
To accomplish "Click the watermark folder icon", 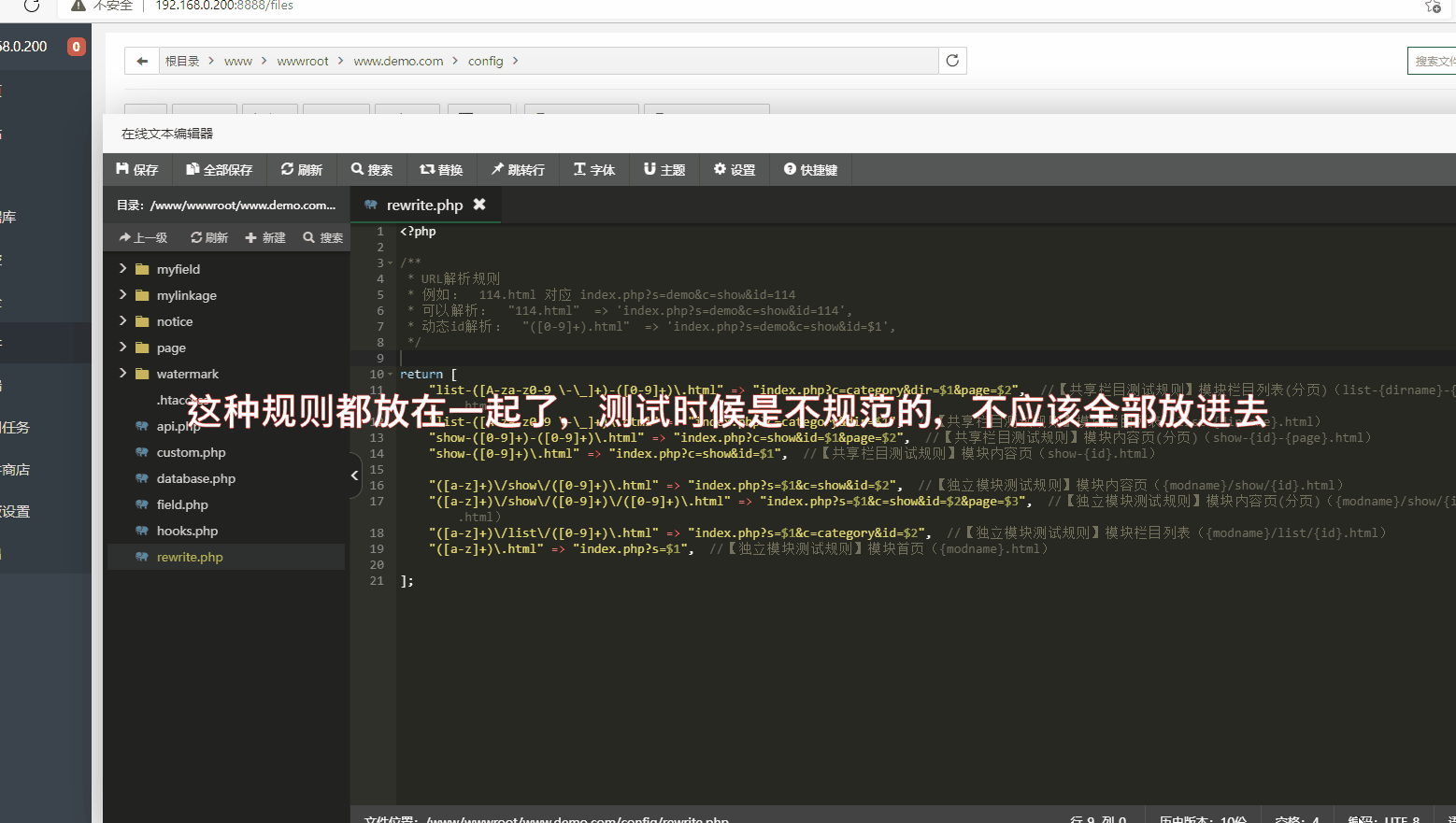I will [142, 374].
